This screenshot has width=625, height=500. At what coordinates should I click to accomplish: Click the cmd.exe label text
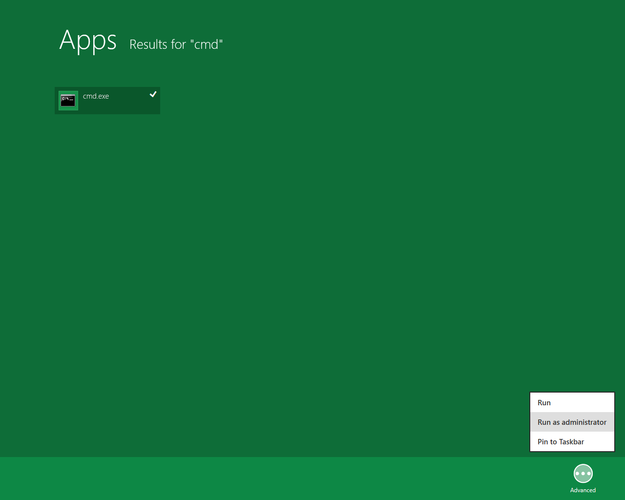96,96
